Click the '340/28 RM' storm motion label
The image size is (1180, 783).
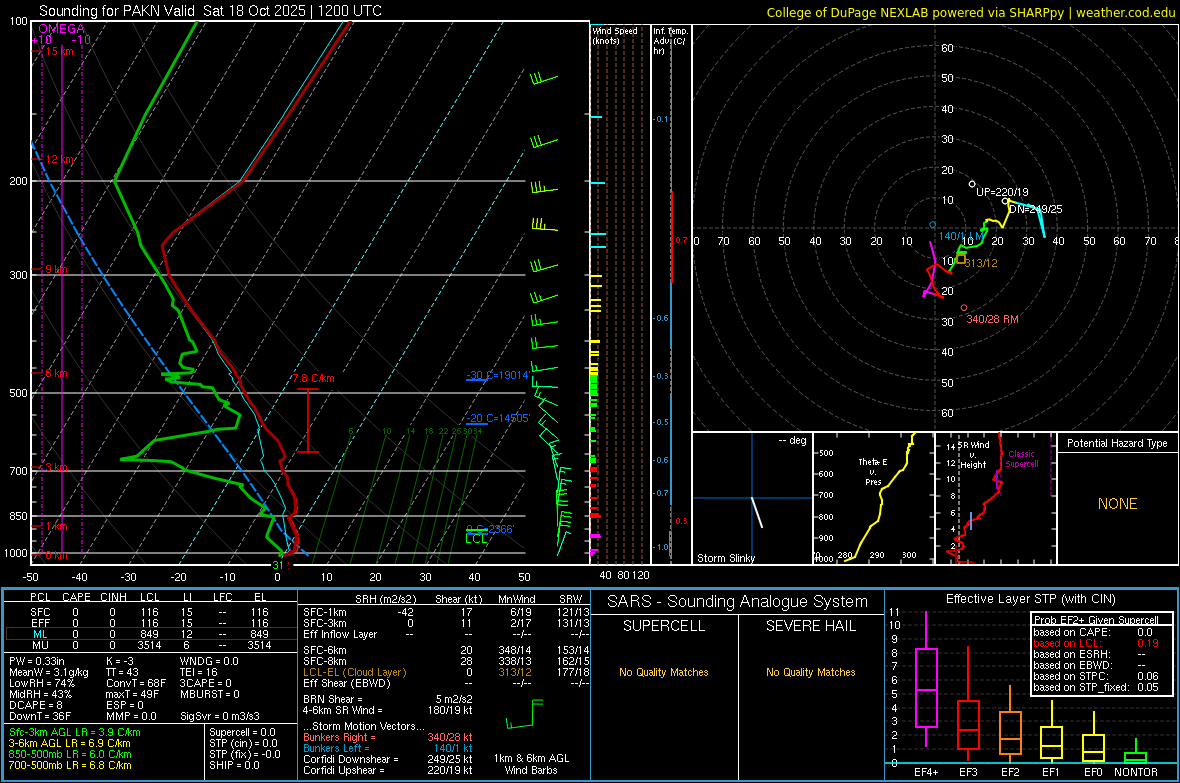pyautogui.click(x=992, y=319)
